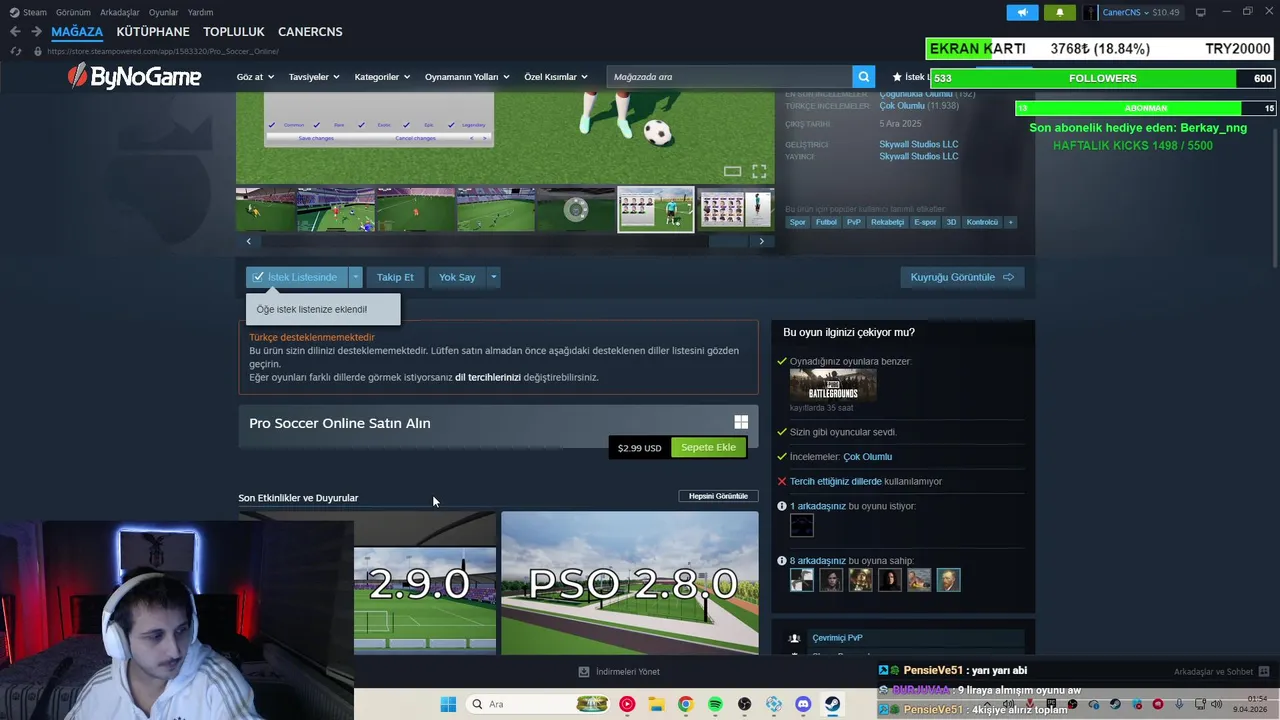Viewport: 1280px width, 720px height.
Task: Expand the dropdown arrow beside İstek Listesinde
Action: coord(355,277)
